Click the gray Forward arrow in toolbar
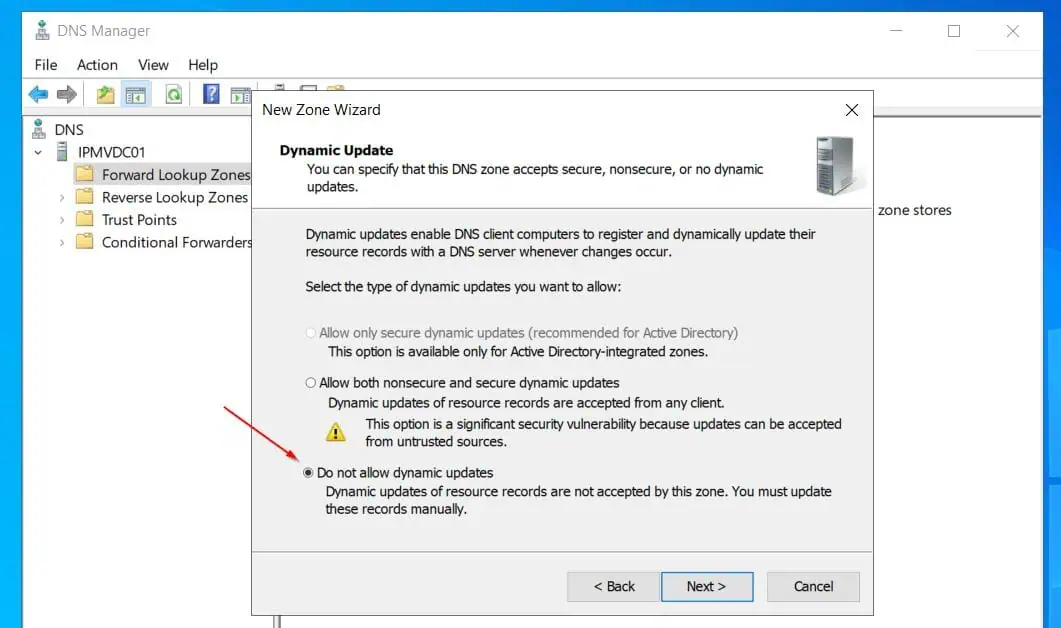This screenshot has width=1061, height=628. [66, 94]
